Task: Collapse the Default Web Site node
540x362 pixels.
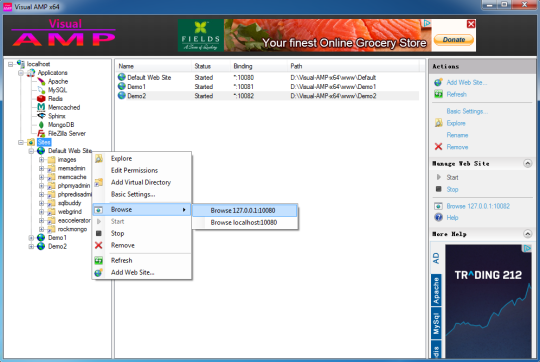Action: (x=31, y=151)
